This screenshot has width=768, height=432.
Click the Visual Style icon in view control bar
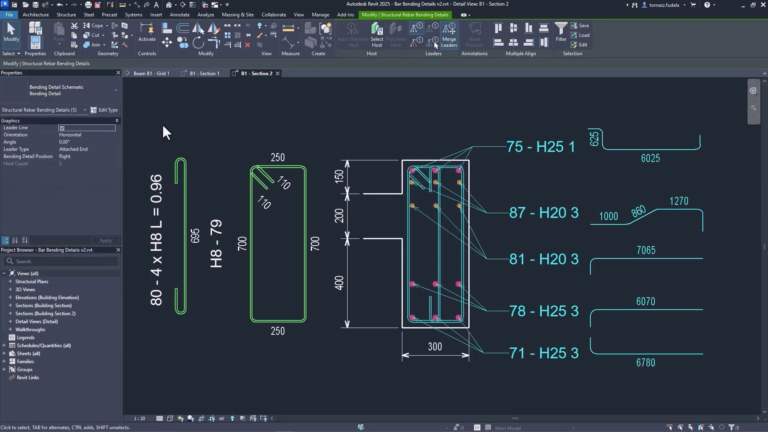coord(170,418)
